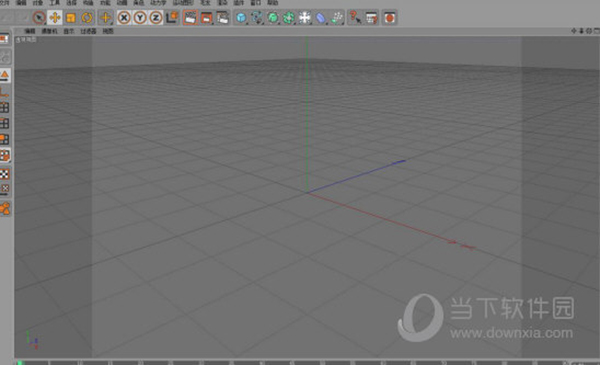
Task: Switch to Points mode
Action: point(4,108)
